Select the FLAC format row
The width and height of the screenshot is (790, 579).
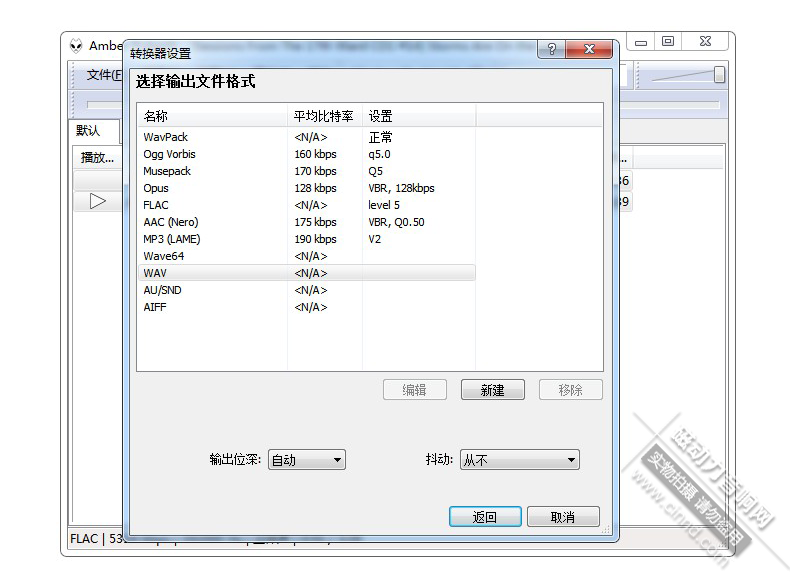click(x=156, y=205)
